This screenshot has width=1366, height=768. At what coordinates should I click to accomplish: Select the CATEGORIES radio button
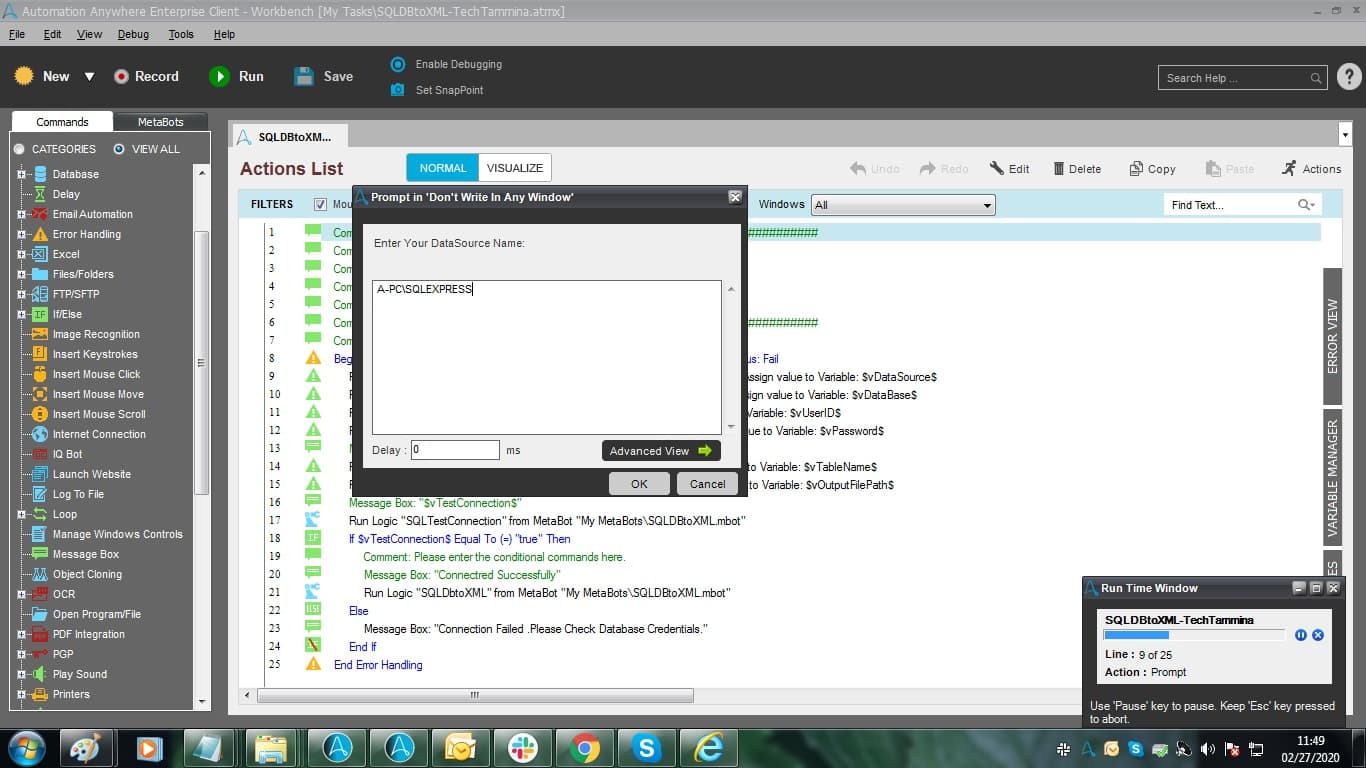[x=19, y=149]
